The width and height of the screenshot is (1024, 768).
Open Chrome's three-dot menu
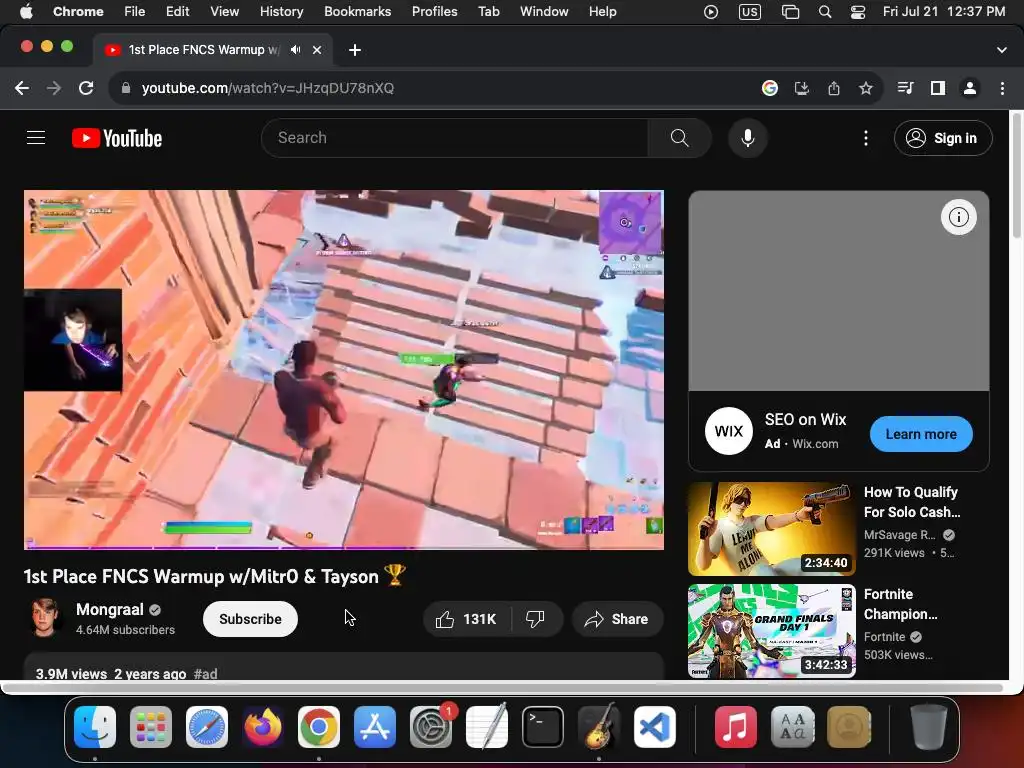click(1002, 88)
